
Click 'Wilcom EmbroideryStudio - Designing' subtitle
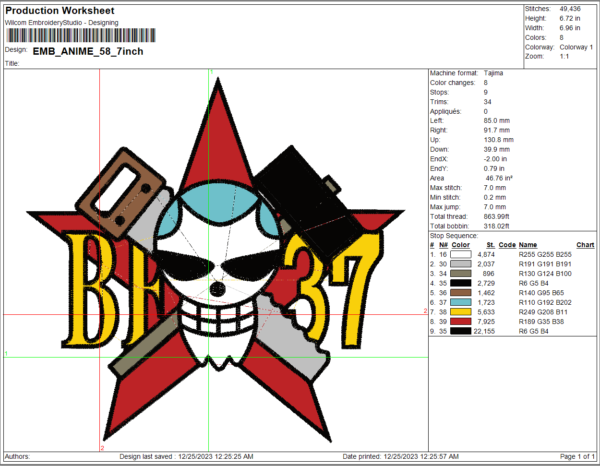tap(62, 23)
